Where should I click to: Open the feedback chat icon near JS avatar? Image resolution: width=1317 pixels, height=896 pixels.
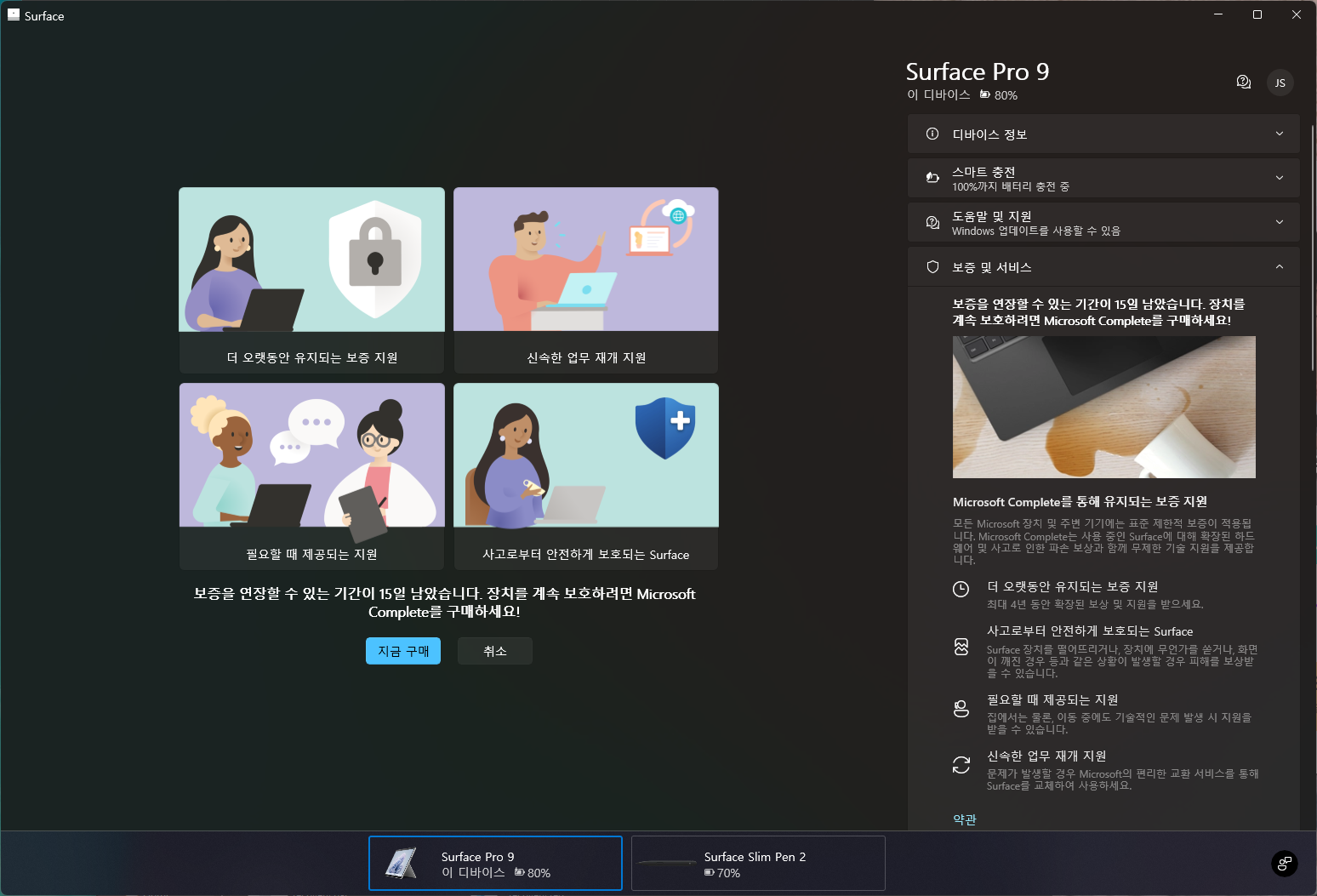click(1243, 83)
